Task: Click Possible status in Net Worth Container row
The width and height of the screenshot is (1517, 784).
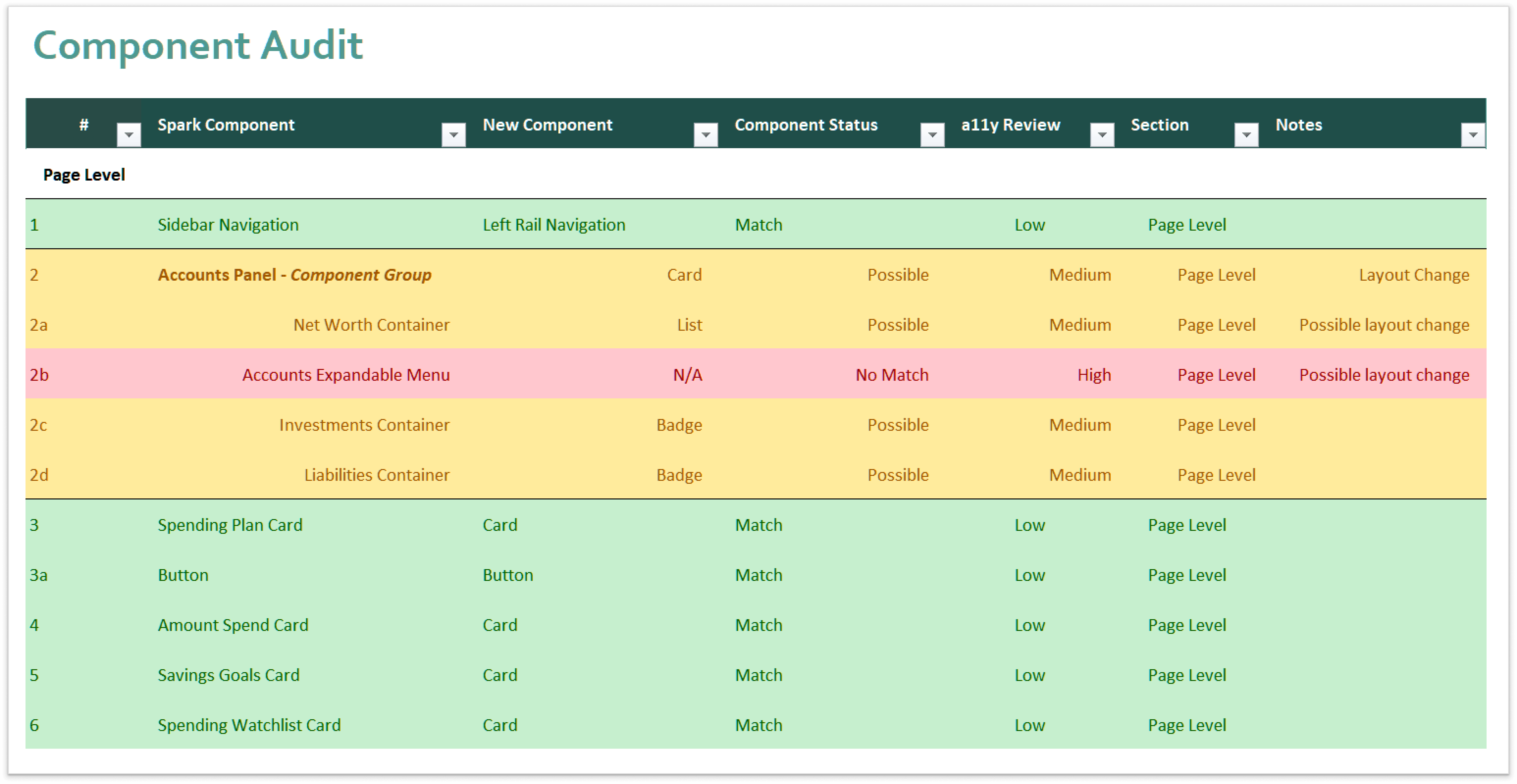Action: click(898, 325)
